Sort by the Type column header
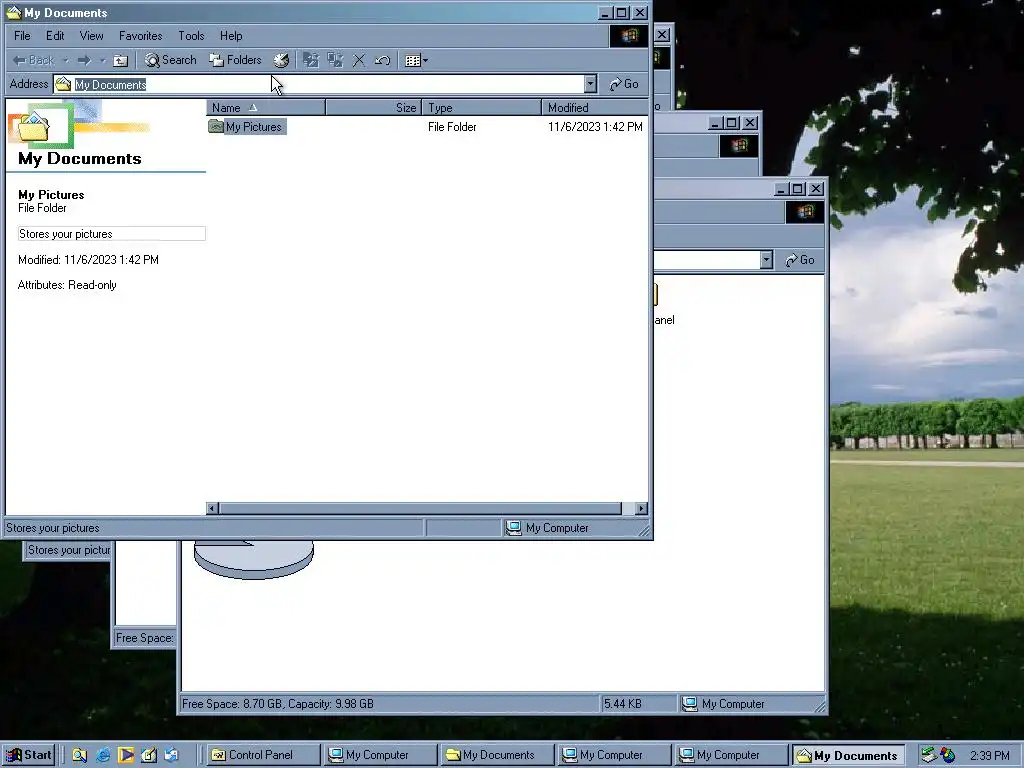This screenshot has height=768, width=1024. tap(482, 108)
